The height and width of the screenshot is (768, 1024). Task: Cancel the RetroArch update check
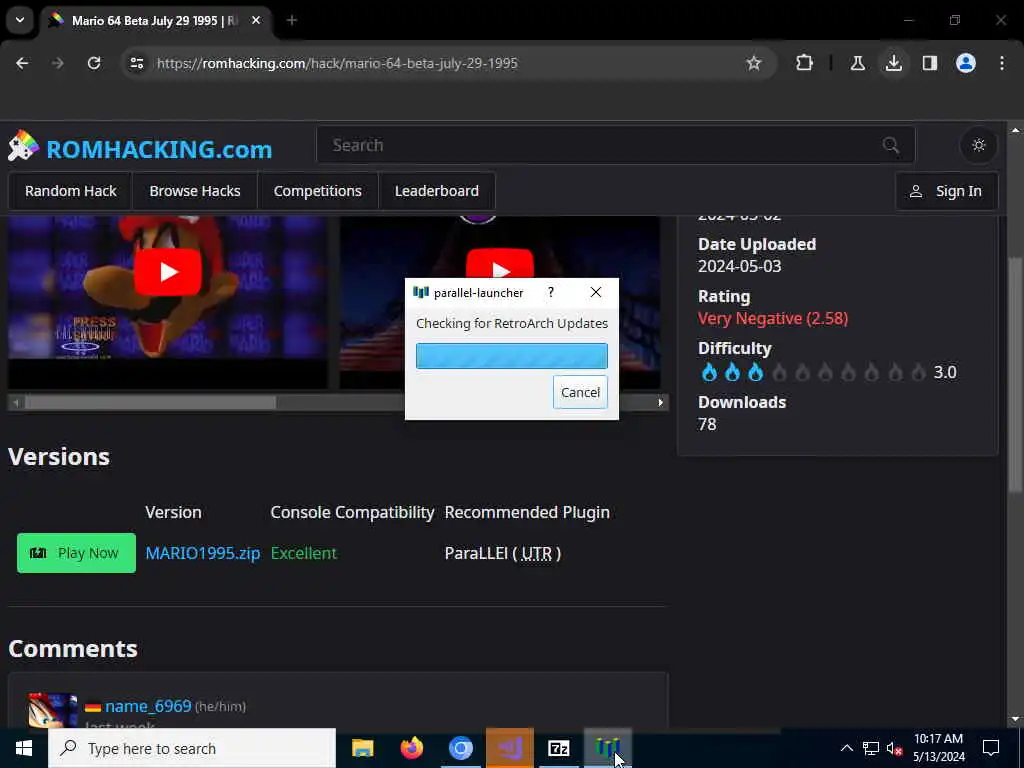coord(580,392)
